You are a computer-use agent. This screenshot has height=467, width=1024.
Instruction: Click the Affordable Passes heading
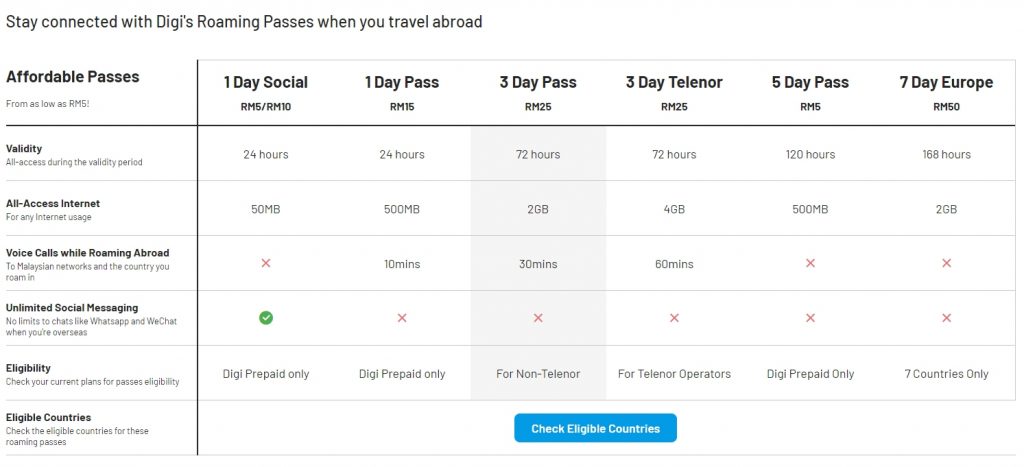[73, 77]
